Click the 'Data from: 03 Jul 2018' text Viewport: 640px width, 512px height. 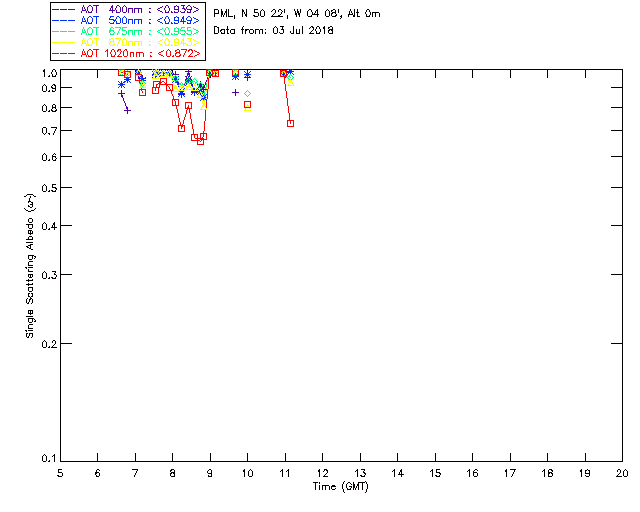tap(273, 31)
